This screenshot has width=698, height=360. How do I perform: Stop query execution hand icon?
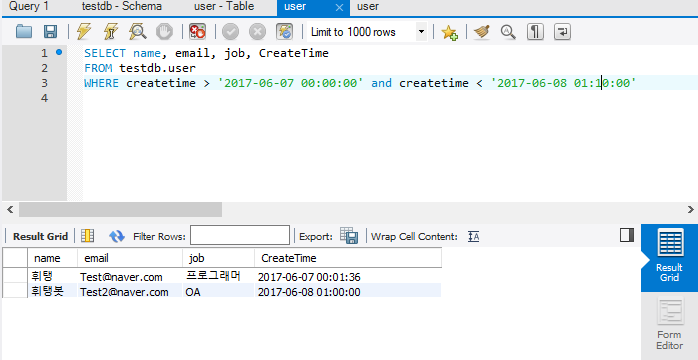point(164,32)
